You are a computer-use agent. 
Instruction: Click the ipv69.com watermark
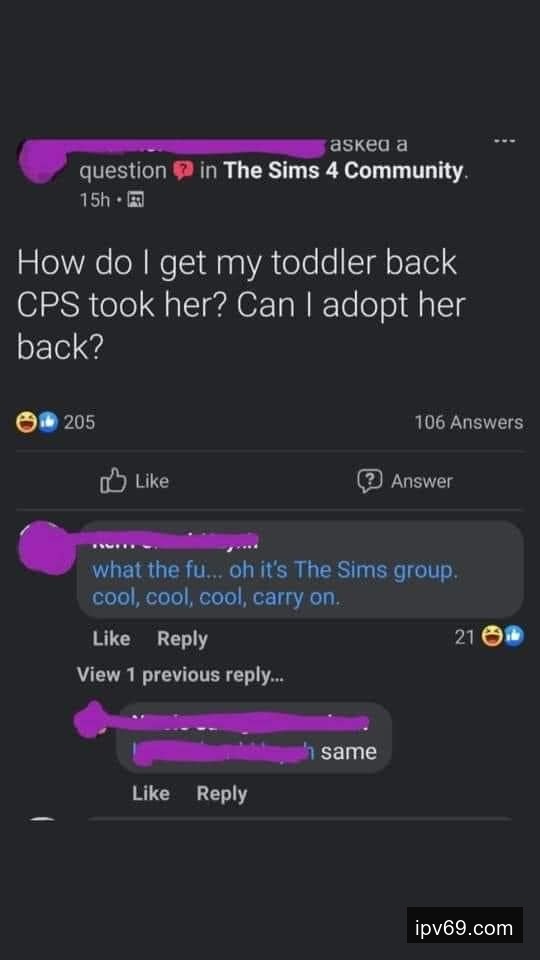[x=465, y=927]
